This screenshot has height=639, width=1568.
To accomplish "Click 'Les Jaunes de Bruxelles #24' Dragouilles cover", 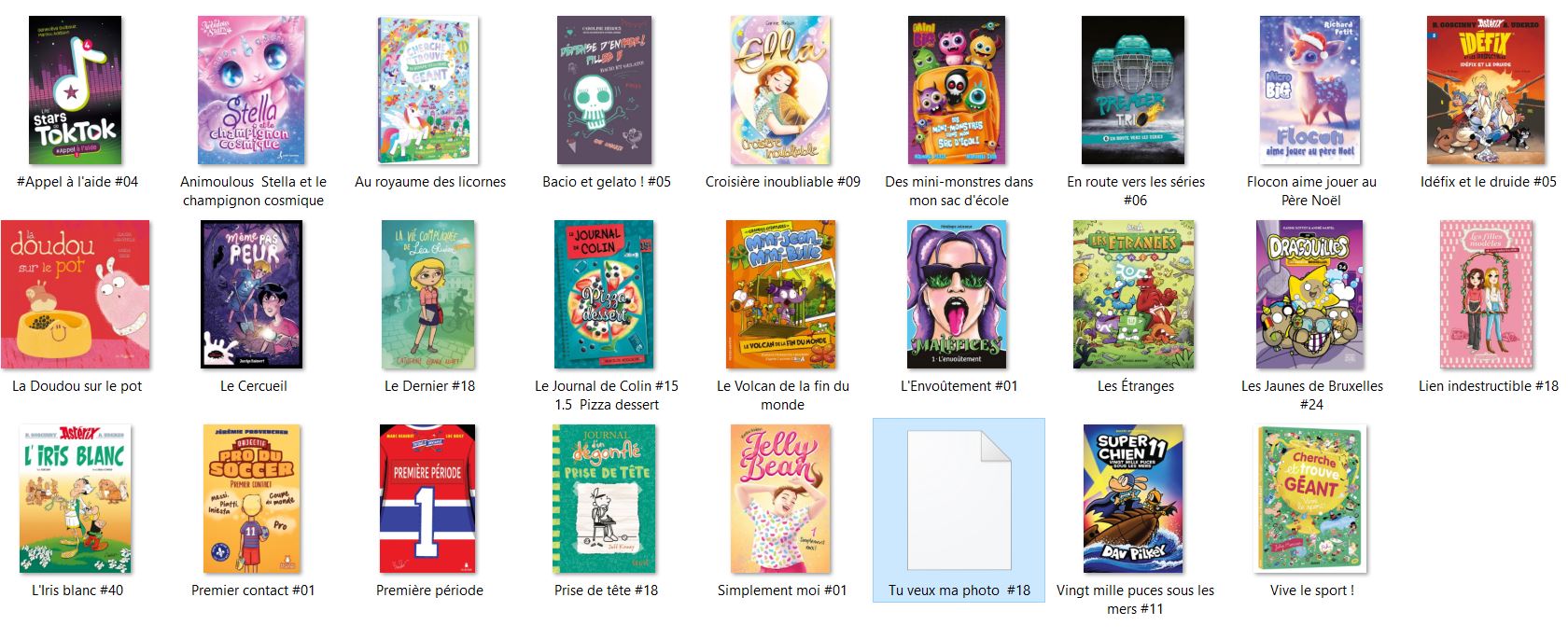I will 1310,295.
